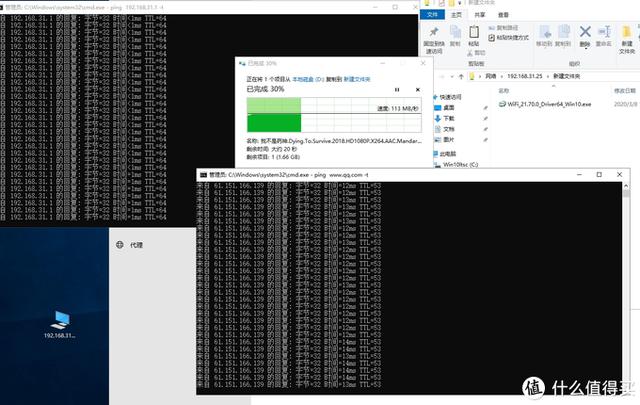Click the folder icon in address bar

pyautogui.click(x=472, y=76)
